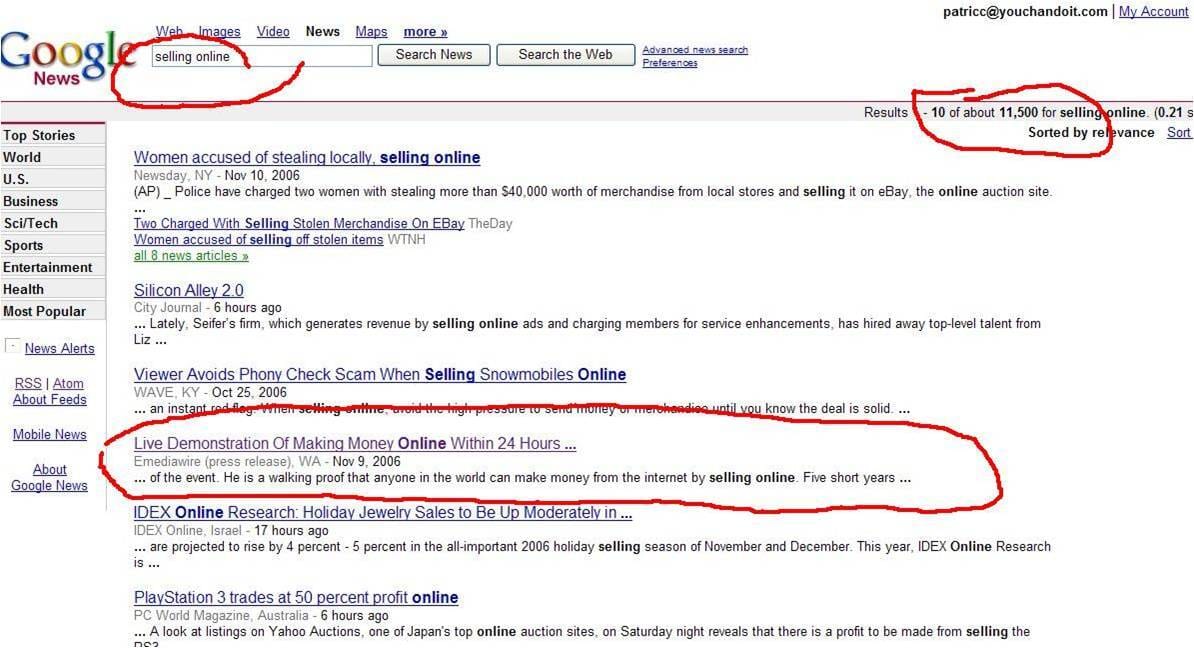Click the News Alerts envelope icon

12,346
